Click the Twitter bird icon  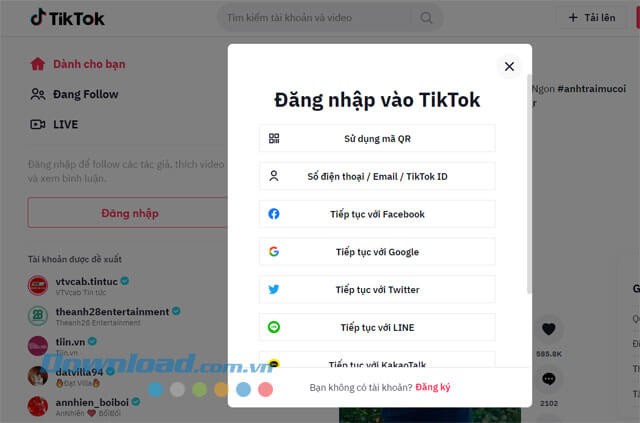[x=274, y=289]
